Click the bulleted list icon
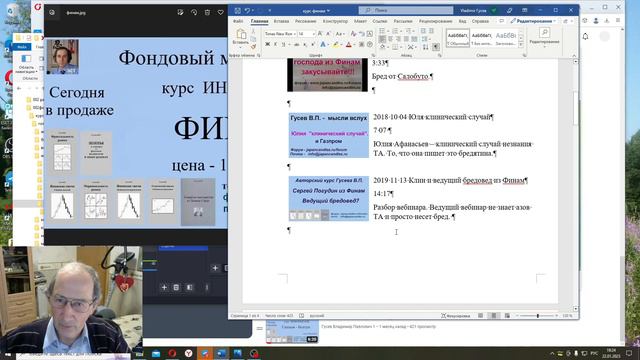 pyautogui.click(x=383, y=31)
